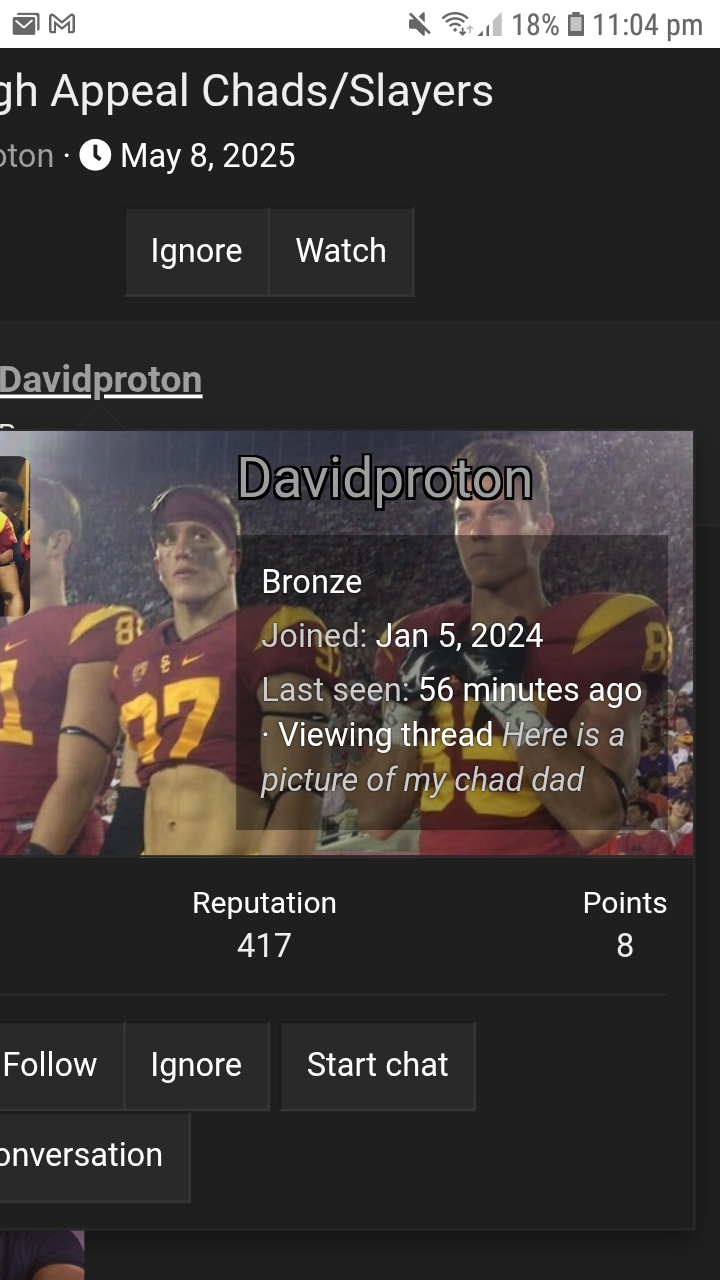The width and height of the screenshot is (720, 1280).
Task: Tap the muted sound icon in status bar
Action: 420,24
